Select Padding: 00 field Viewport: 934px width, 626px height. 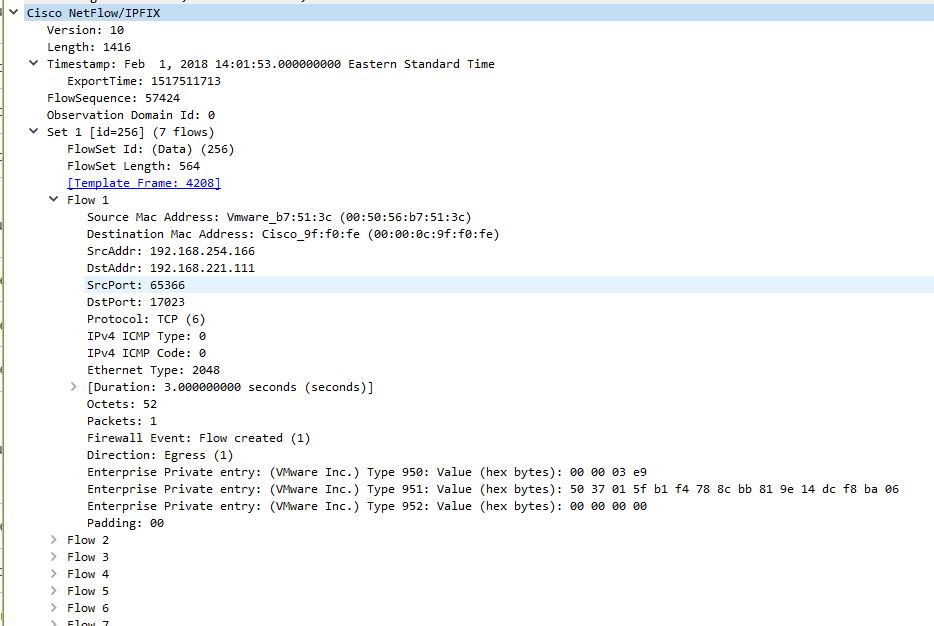(125, 522)
